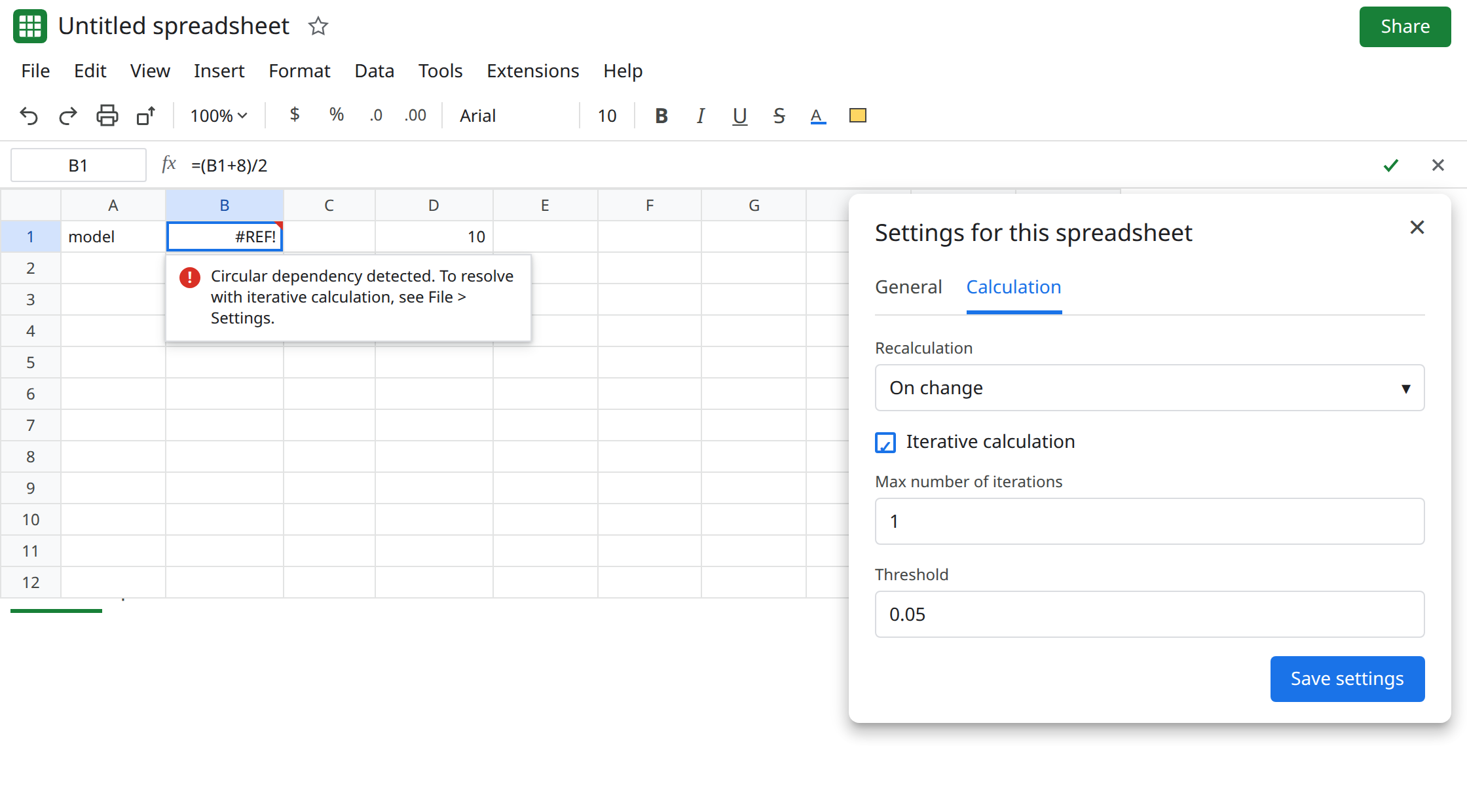Viewport: 1467px width, 812px height.
Task: Select cell D1 containing 10
Action: pyautogui.click(x=434, y=236)
